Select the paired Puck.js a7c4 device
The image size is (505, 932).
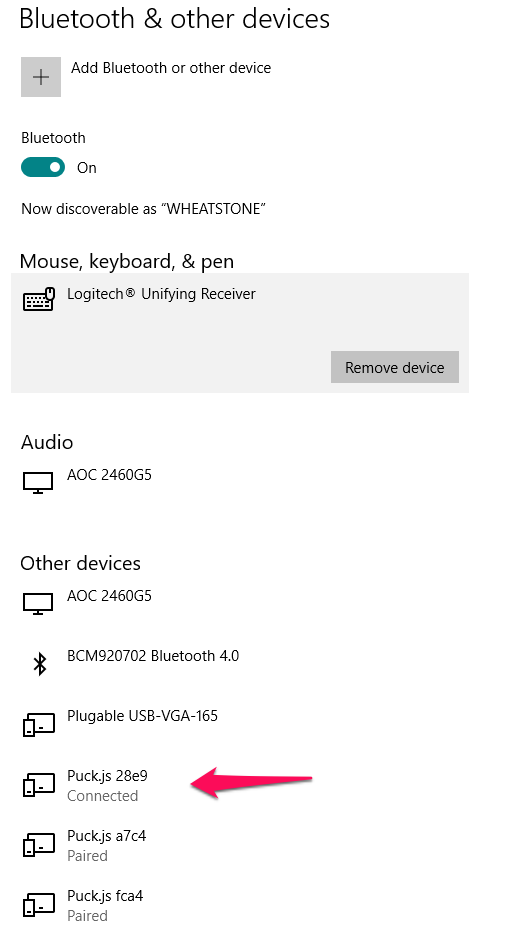[x=107, y=845]
